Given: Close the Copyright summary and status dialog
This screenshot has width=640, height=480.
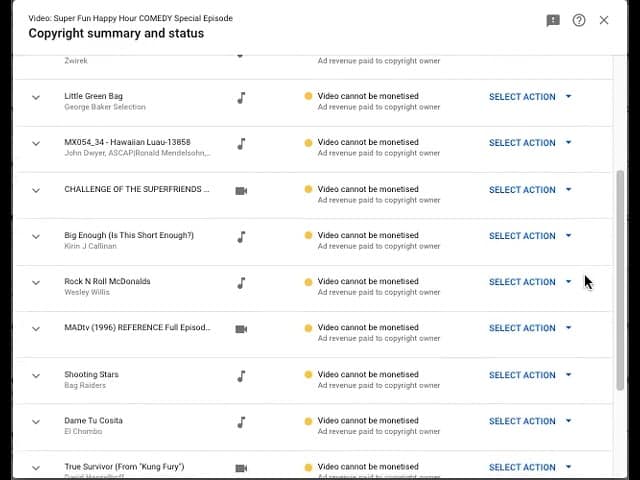Looking at the screenshot, I should coord(604,20).
